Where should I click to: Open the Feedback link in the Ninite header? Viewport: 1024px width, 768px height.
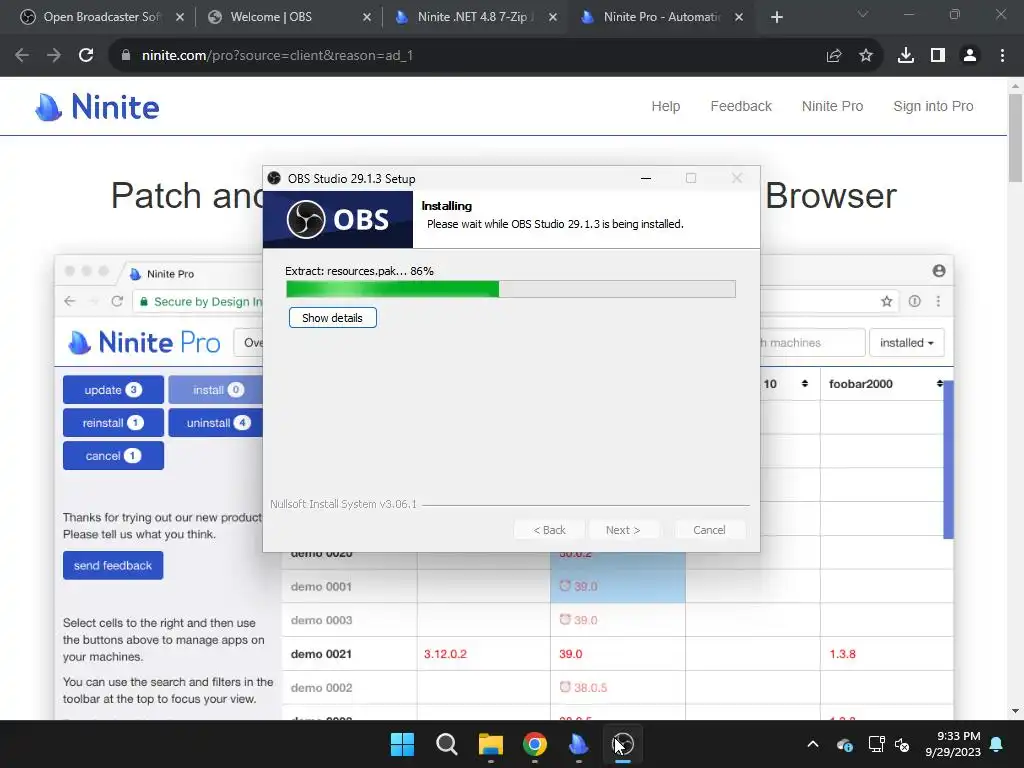click(x=741, y=106)
